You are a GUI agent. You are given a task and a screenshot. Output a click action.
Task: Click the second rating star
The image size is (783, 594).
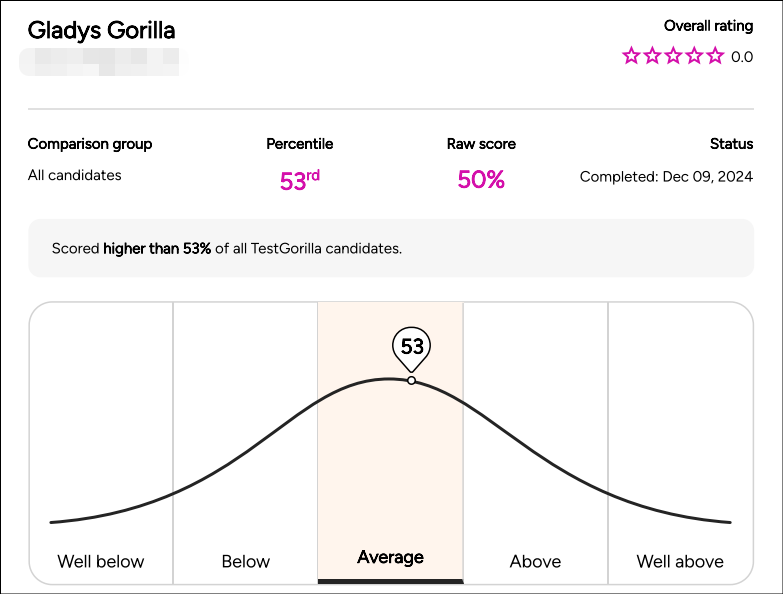(652, 55)
